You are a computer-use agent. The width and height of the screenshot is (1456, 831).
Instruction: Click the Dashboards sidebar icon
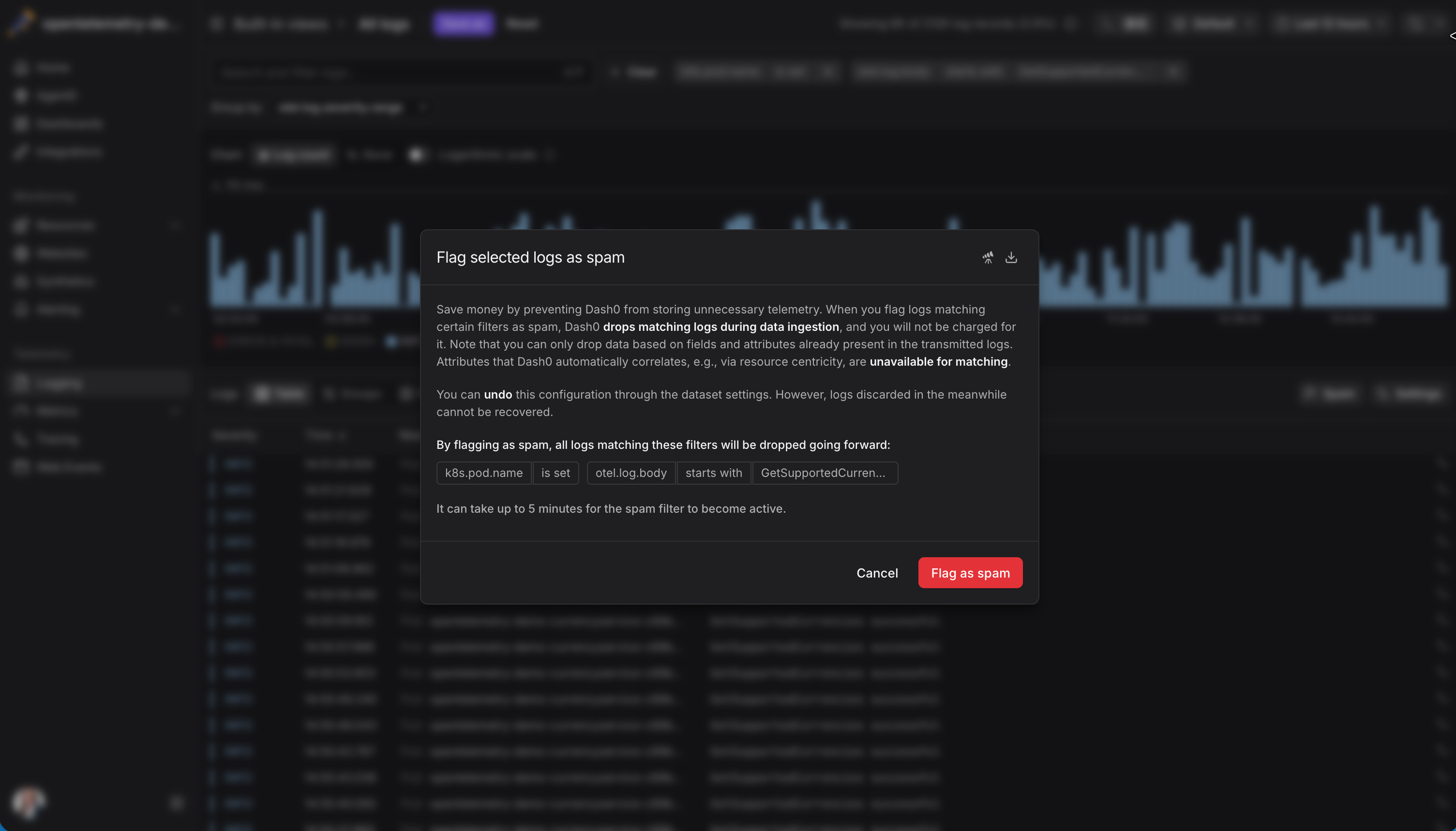click(x=21, y=124)
